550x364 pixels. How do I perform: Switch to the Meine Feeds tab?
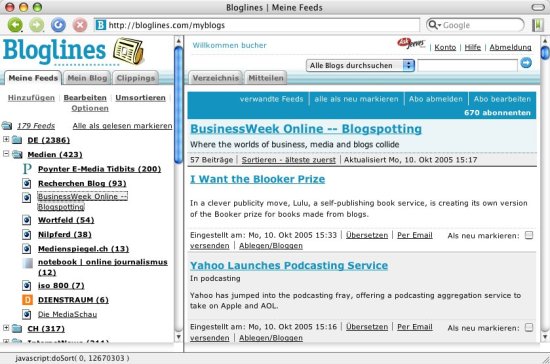pos(33,78)
